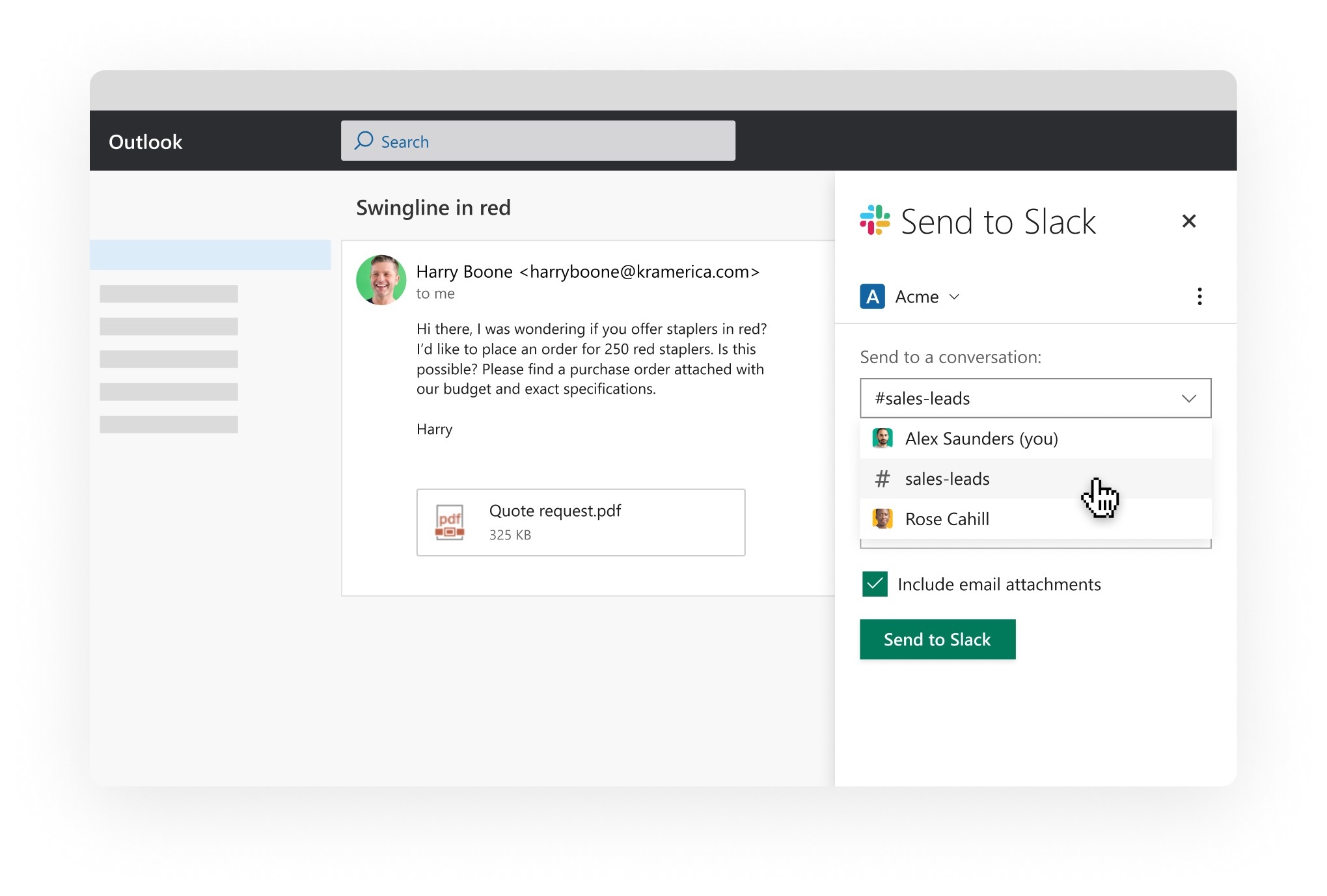Click Alex Saunders avatar icon

pos(882,439)
